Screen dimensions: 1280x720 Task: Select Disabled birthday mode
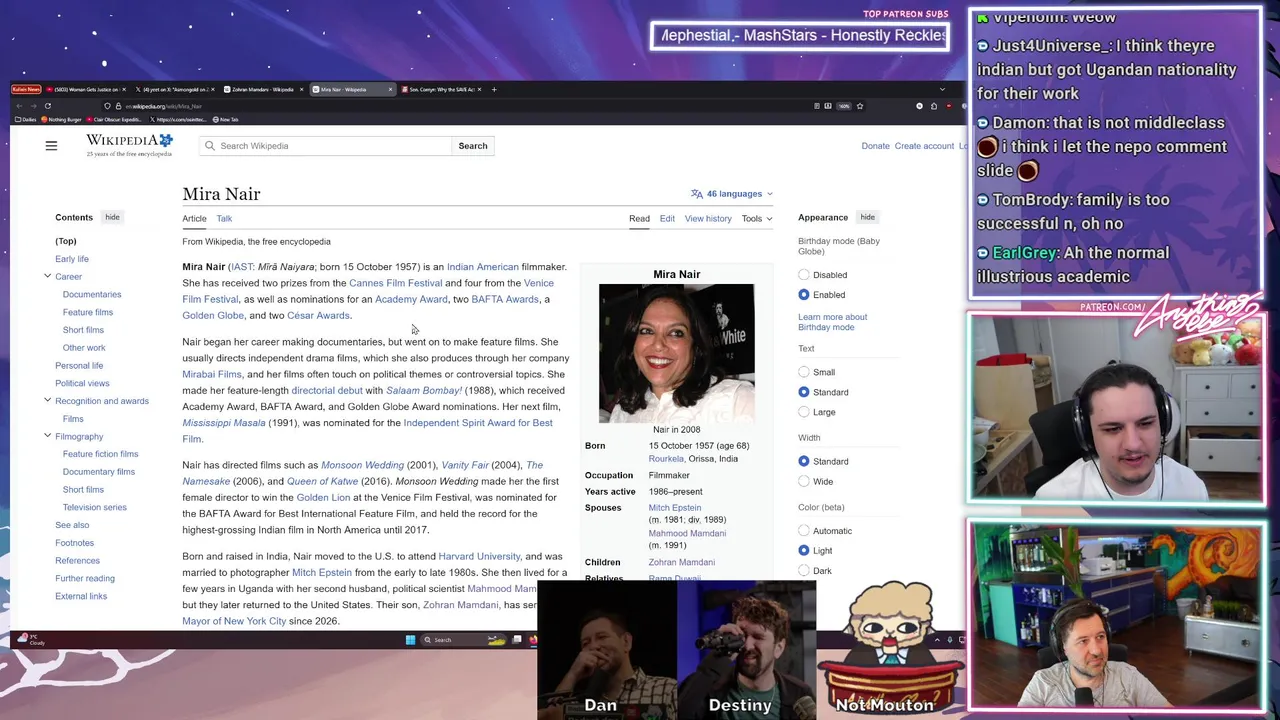pos(804,275)
